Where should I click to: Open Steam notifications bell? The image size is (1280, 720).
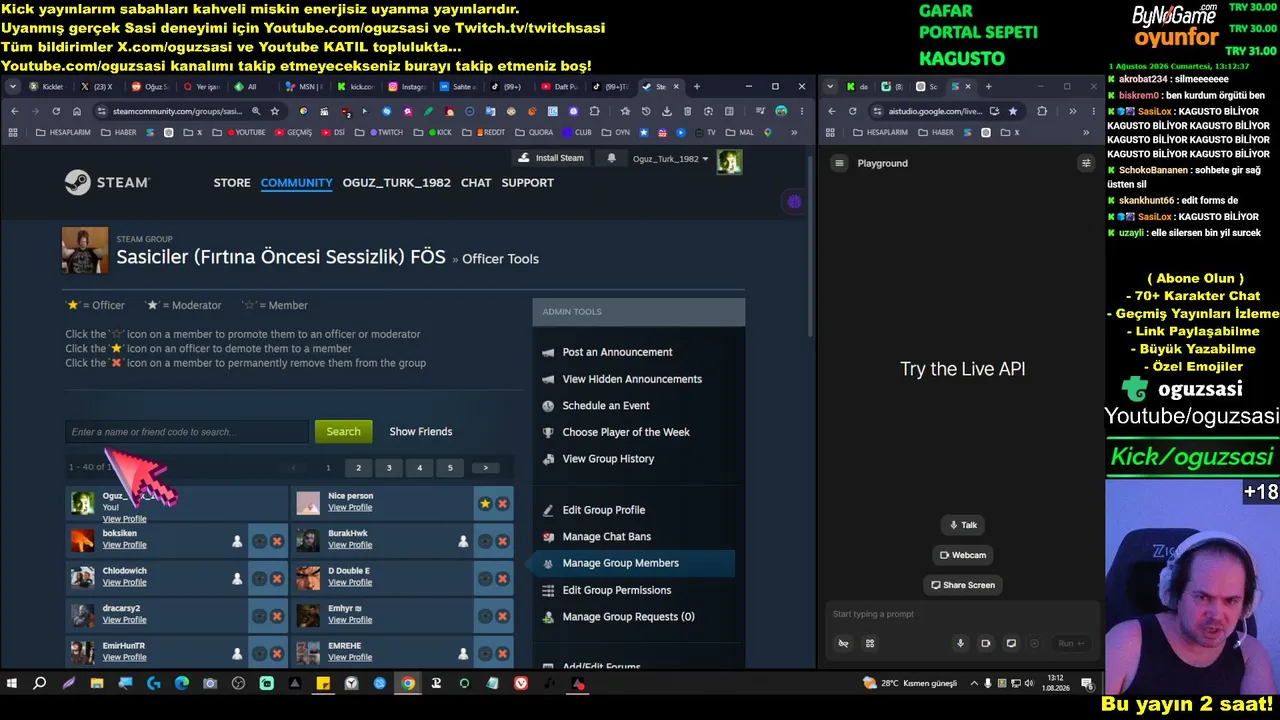coord(612,158)
